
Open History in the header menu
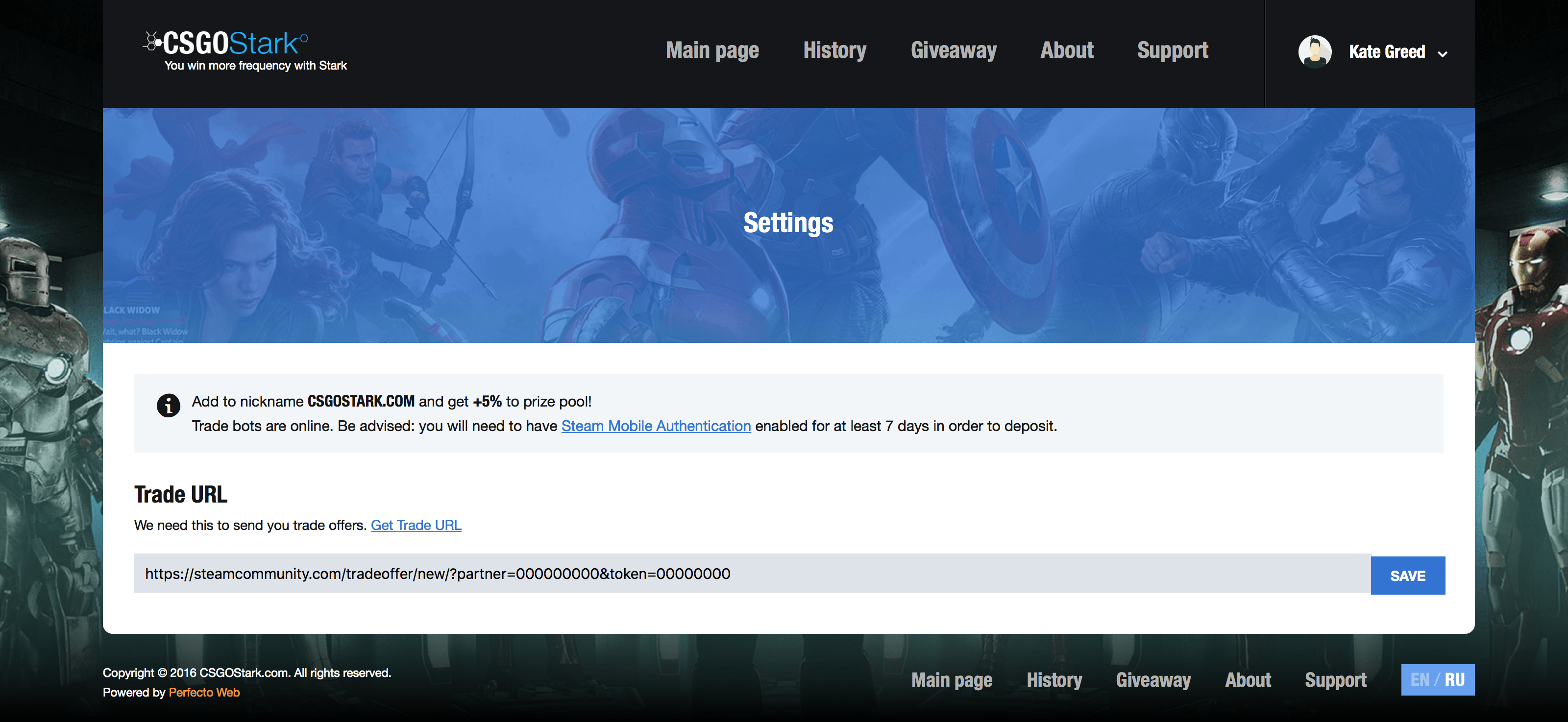(x=834, y=50)
